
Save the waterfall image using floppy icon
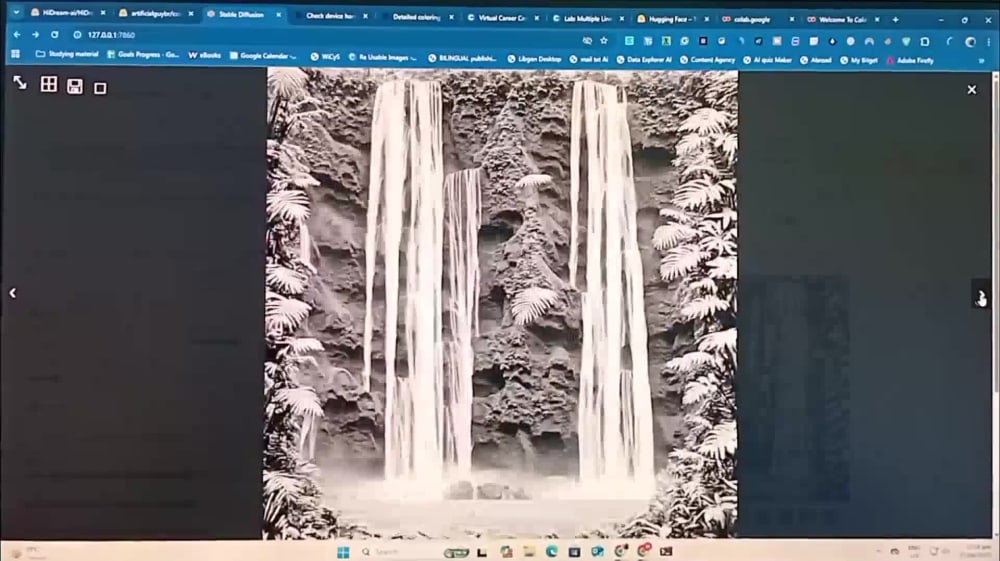(x=75, y=87)
